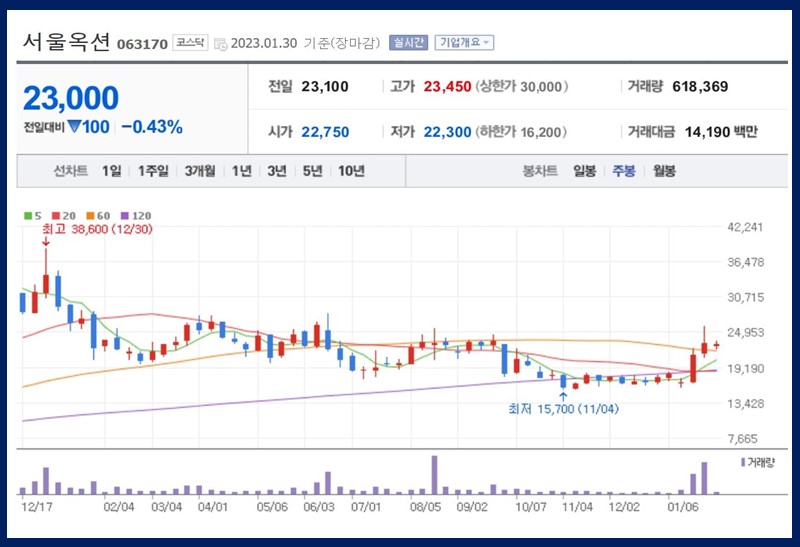
Task: Click the 최저 15,700 (11/04) low marker
Action: pyautogui.click(x=563, y=409)
